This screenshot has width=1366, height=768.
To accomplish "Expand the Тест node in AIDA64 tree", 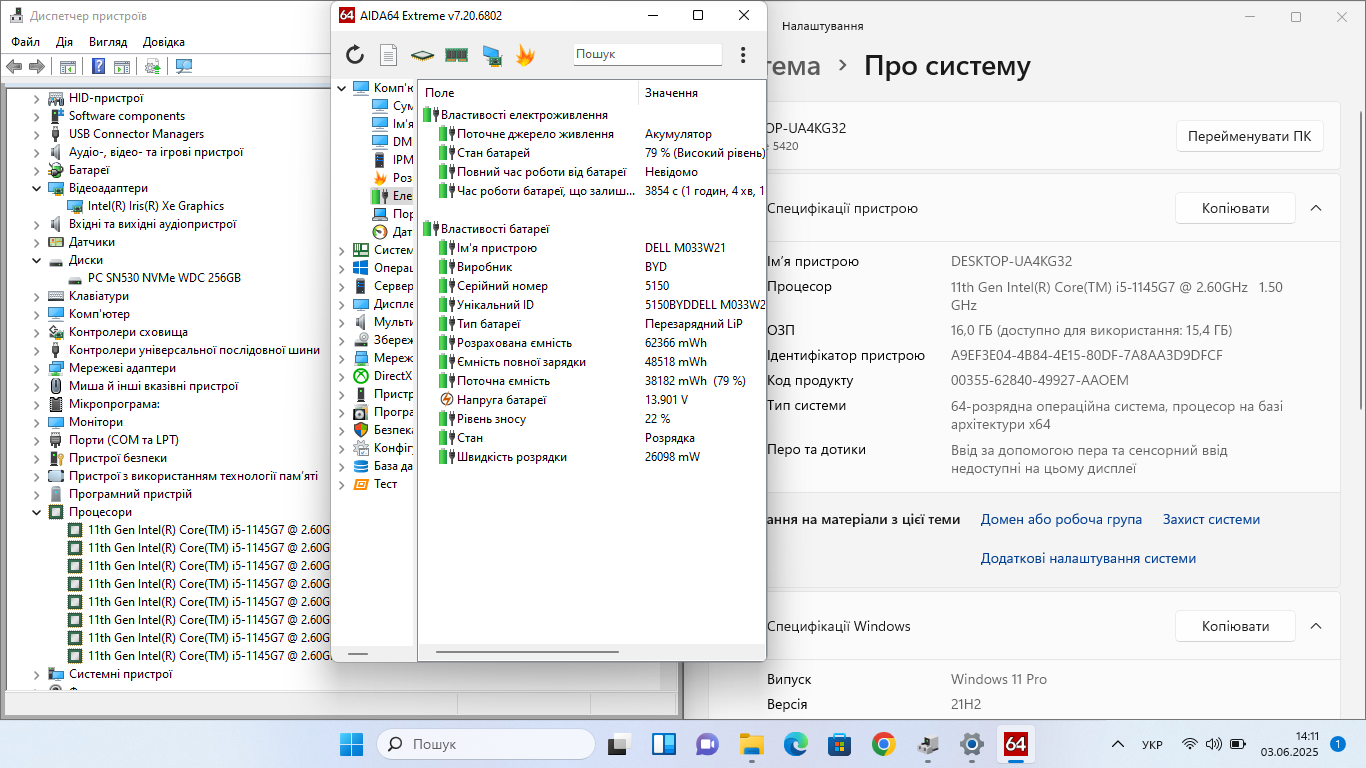I will coord(342,484).
